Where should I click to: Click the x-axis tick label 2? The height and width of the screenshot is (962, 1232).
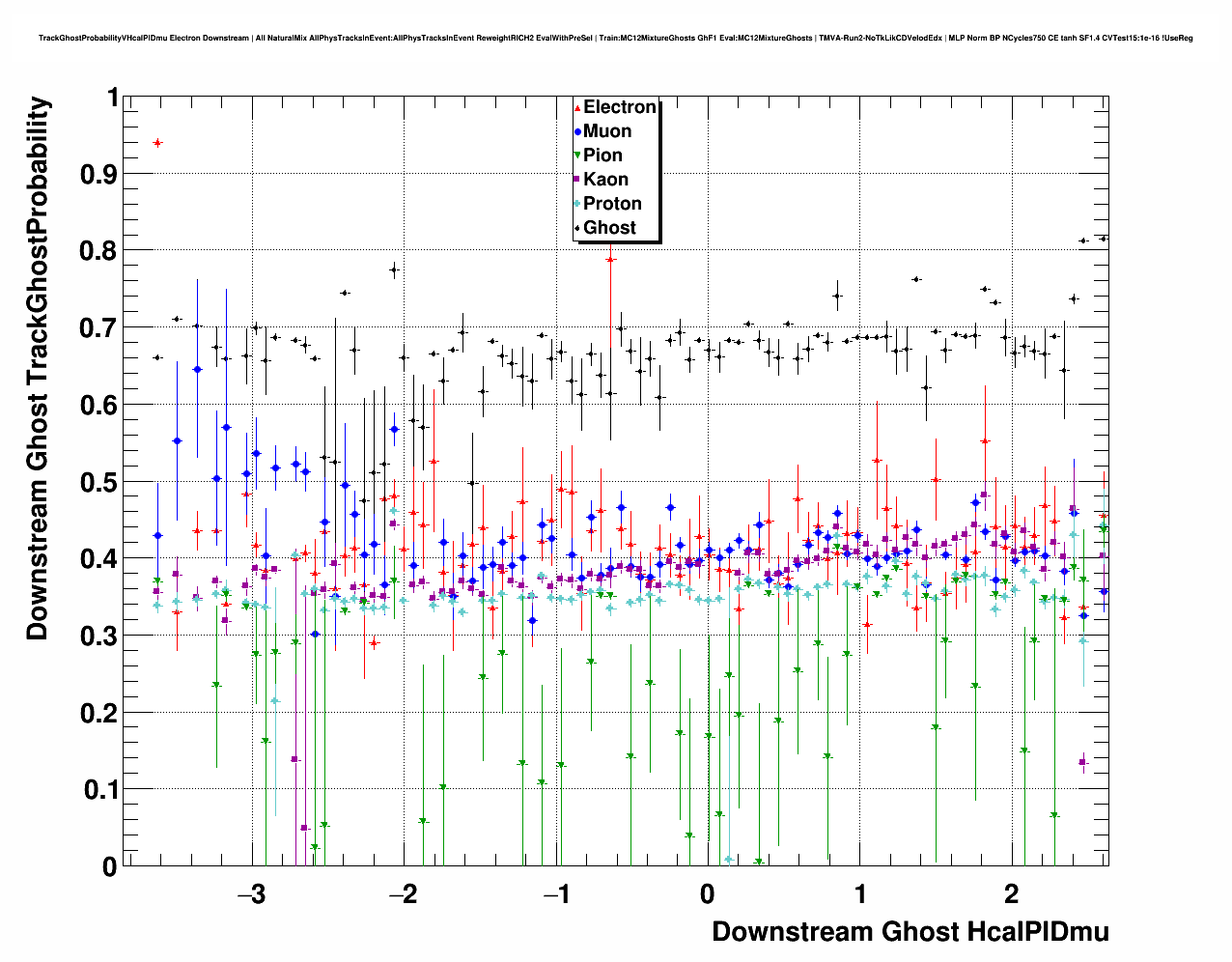click(x=1011, y=894)
